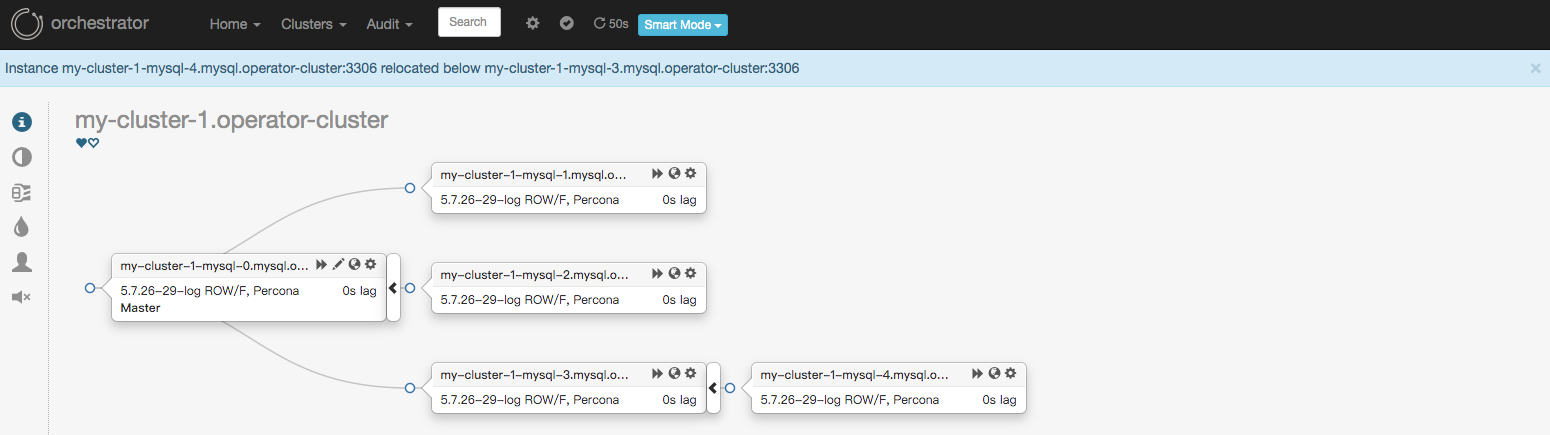Open cluster info sidebar icon
Screen dimensions: 1550x435
pyautogui.click(x=22, y=122)
